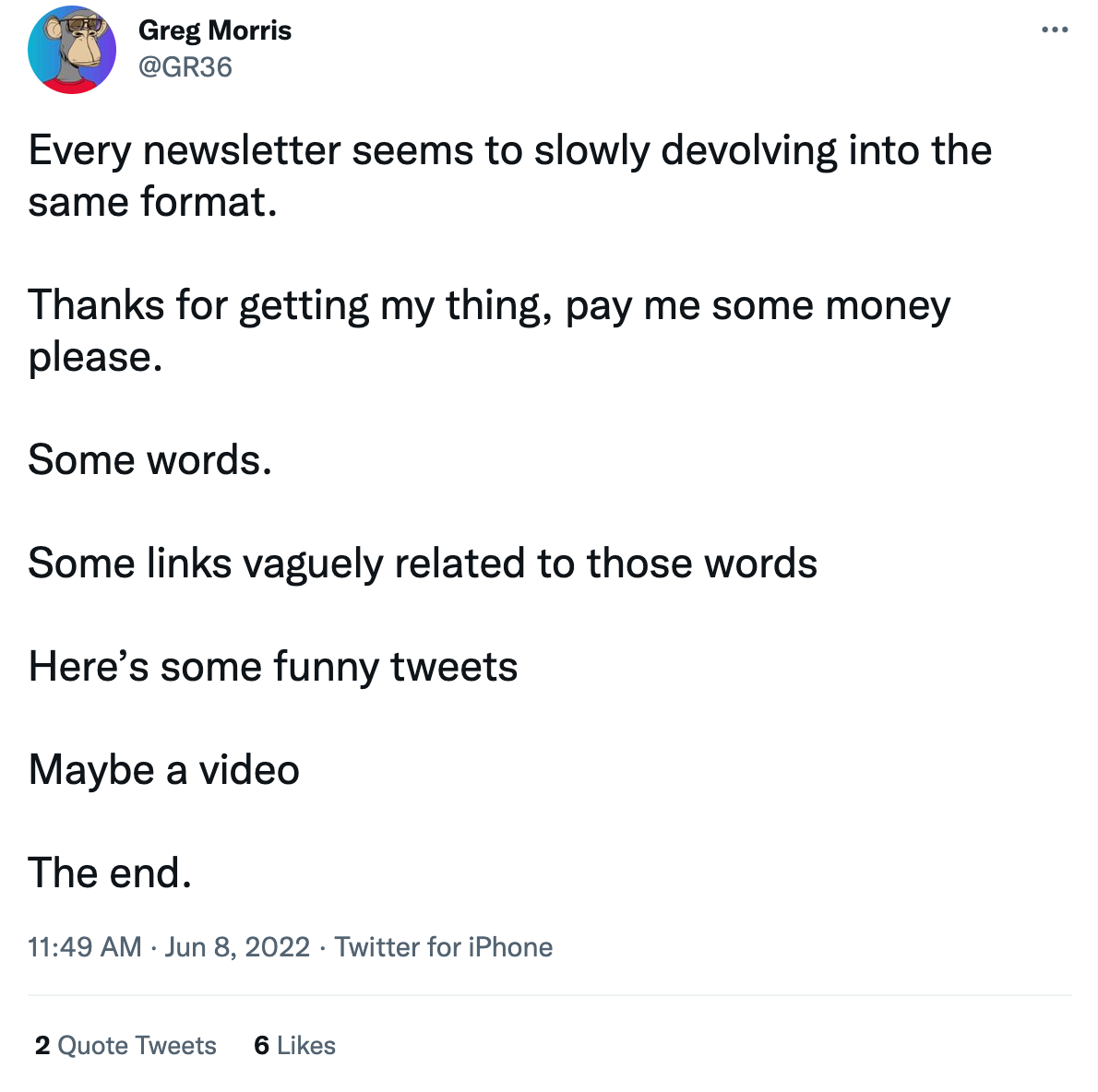Click the line "Thanks for getting my thing"
Screen dimensions: 1098x1092
(489, 305)
